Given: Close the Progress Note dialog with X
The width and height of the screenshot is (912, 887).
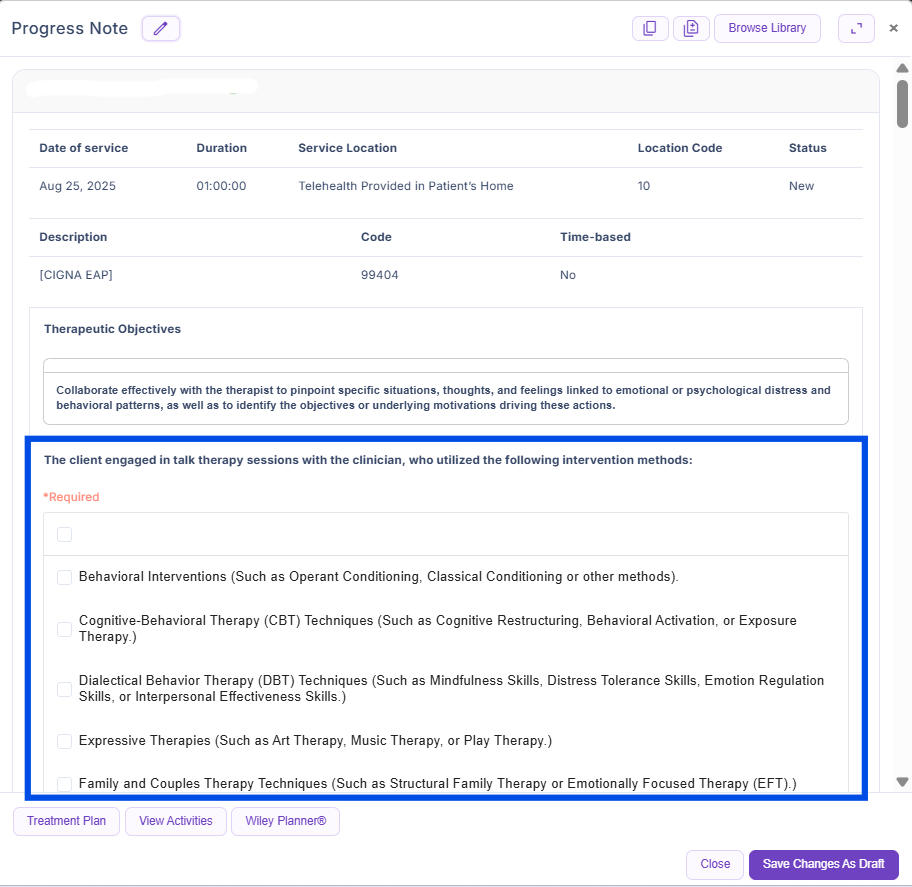Looking at the screenshot, I should coord(894,29).
